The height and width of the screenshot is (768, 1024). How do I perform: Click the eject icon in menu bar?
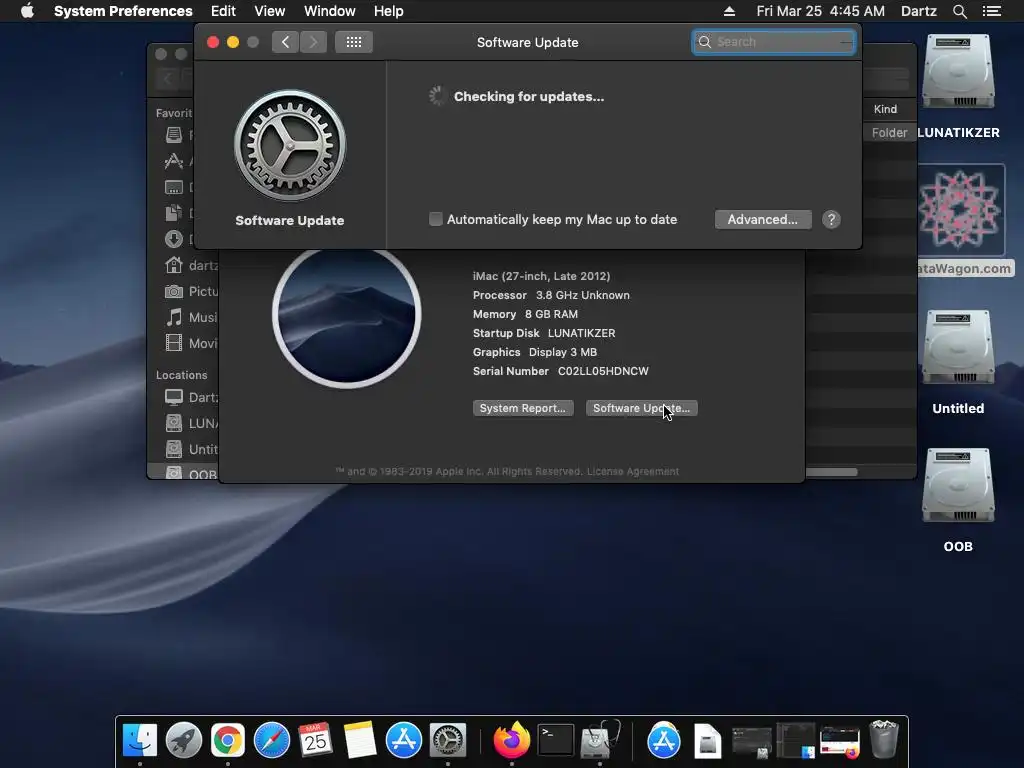pyautogui.click(x=729, y=11)
